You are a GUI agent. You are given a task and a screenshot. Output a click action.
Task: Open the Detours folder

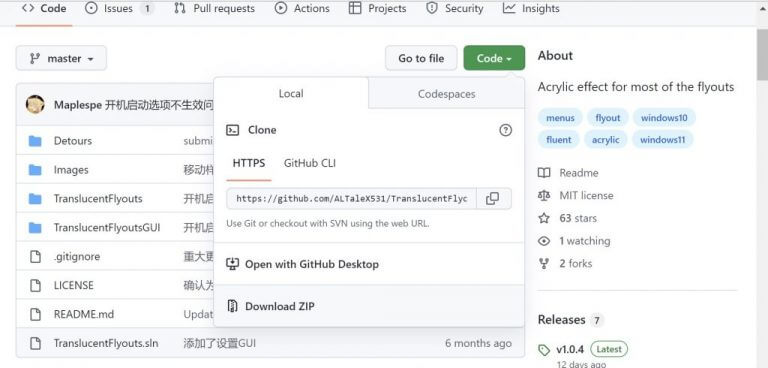pos(72,141)
